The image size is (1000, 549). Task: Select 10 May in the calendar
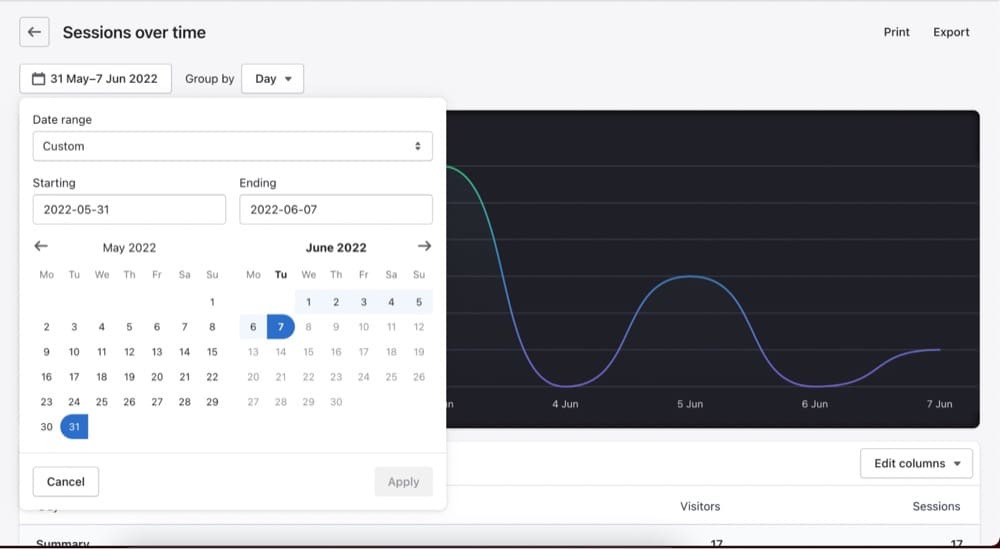click(74, 352)
